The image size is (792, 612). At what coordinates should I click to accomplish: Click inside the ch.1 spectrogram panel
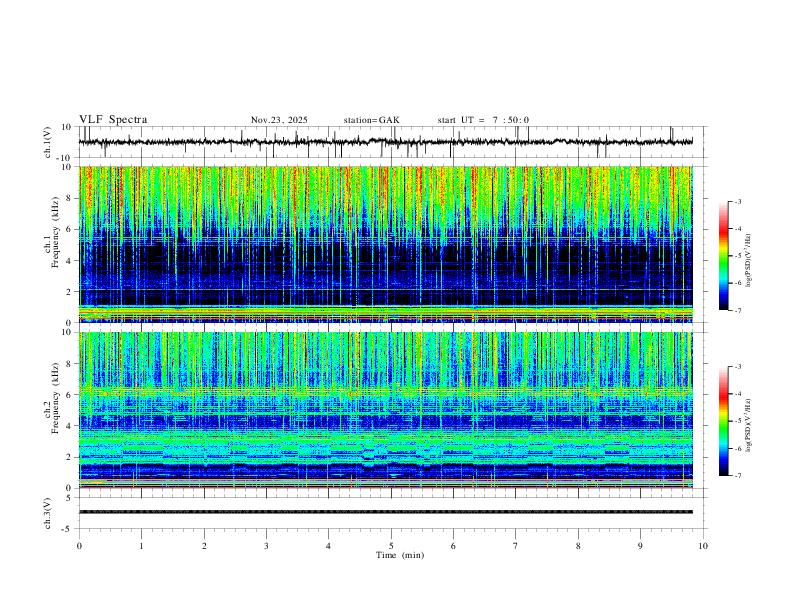click(386, 244)
